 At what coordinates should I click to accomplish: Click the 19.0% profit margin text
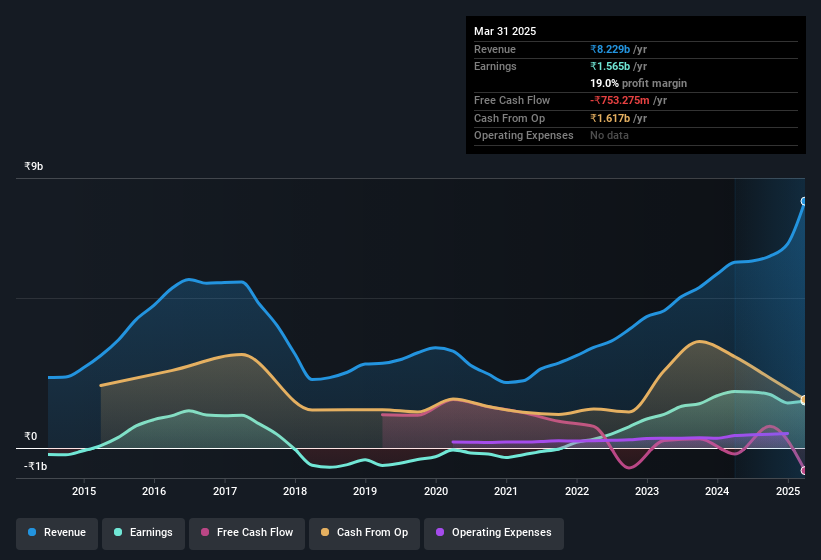click(x=638, y=83)
